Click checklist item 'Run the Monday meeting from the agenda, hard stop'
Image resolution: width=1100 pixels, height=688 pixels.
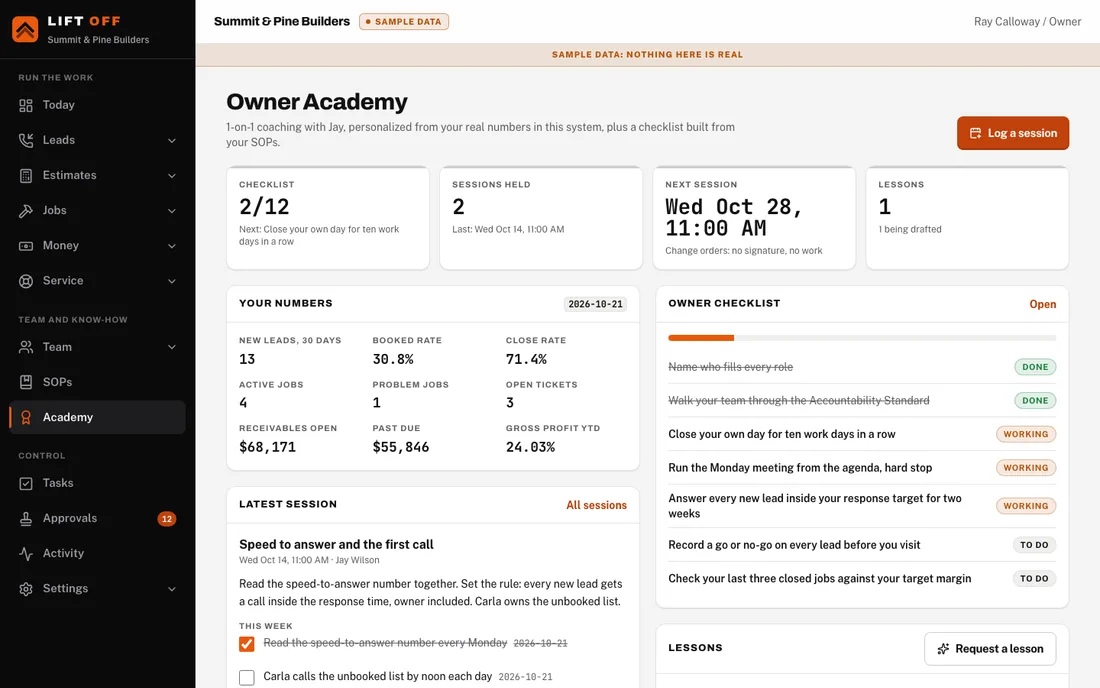coord(862,468)
